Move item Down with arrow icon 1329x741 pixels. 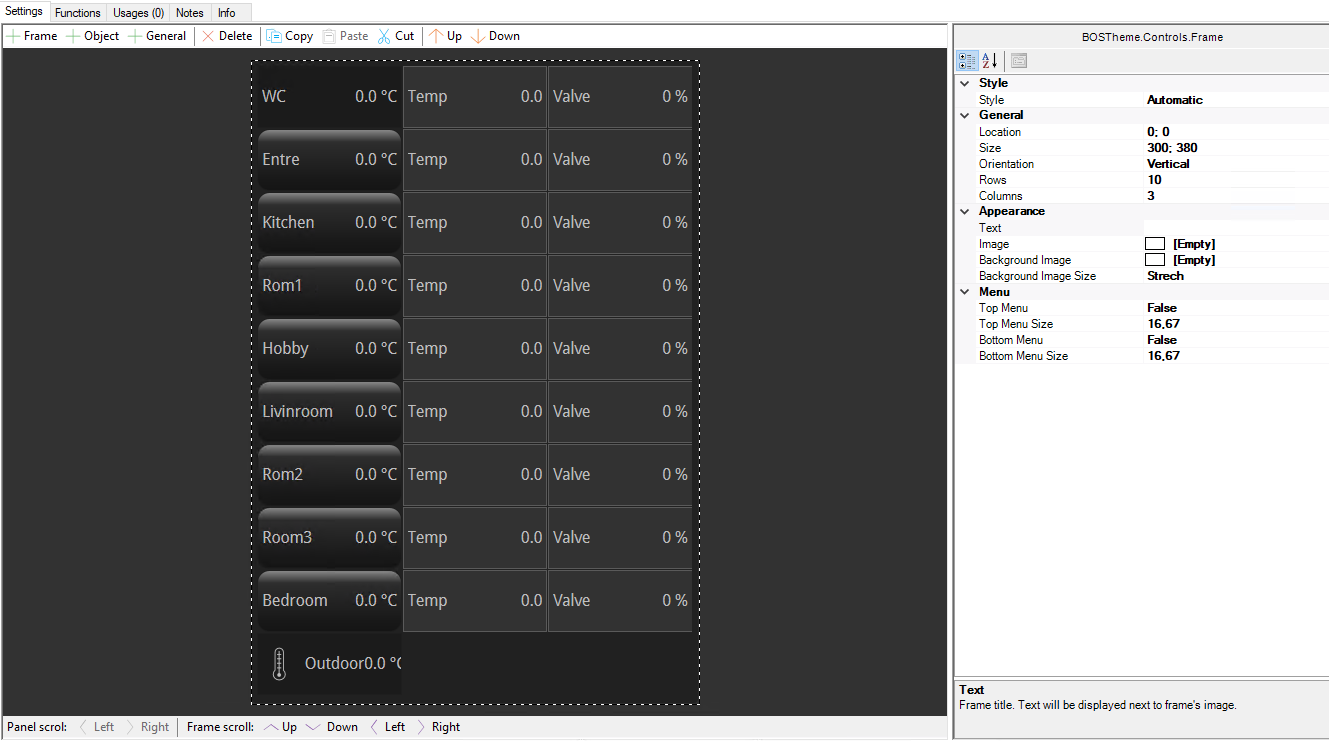pyautogui.click(x=477, y=36)
